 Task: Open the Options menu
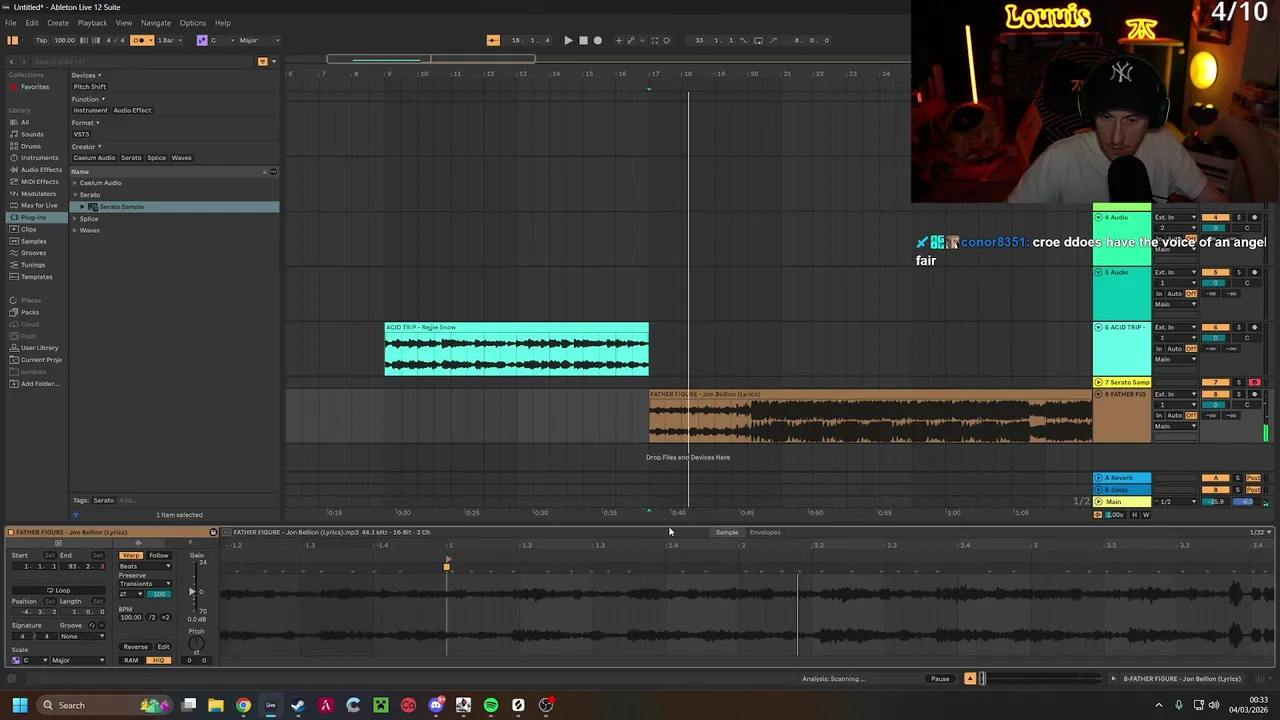(x=193, y=23)
